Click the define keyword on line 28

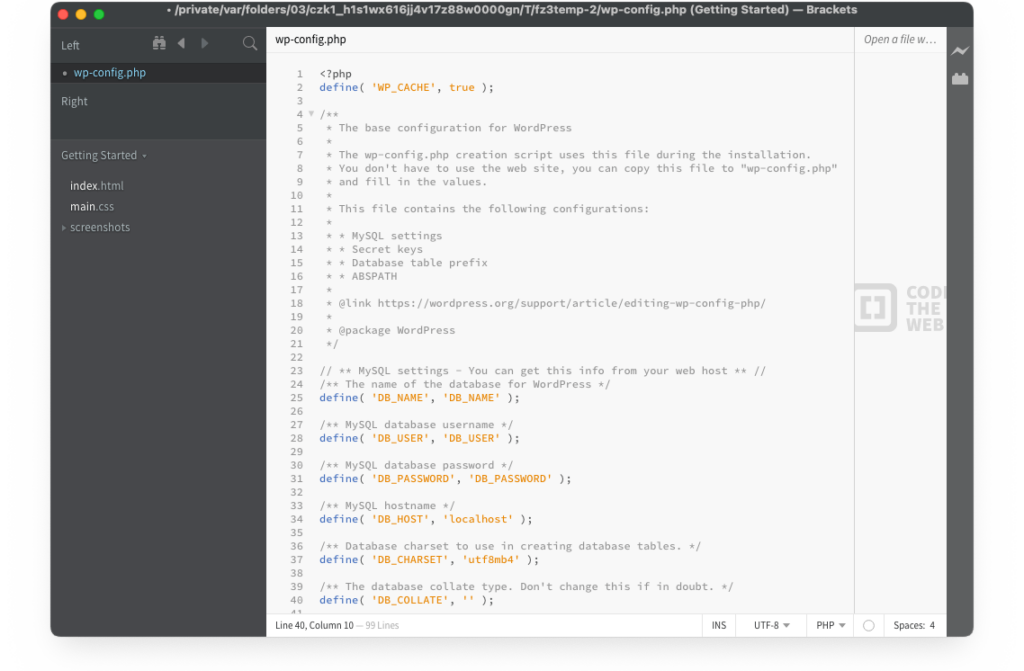coord(338,438)
